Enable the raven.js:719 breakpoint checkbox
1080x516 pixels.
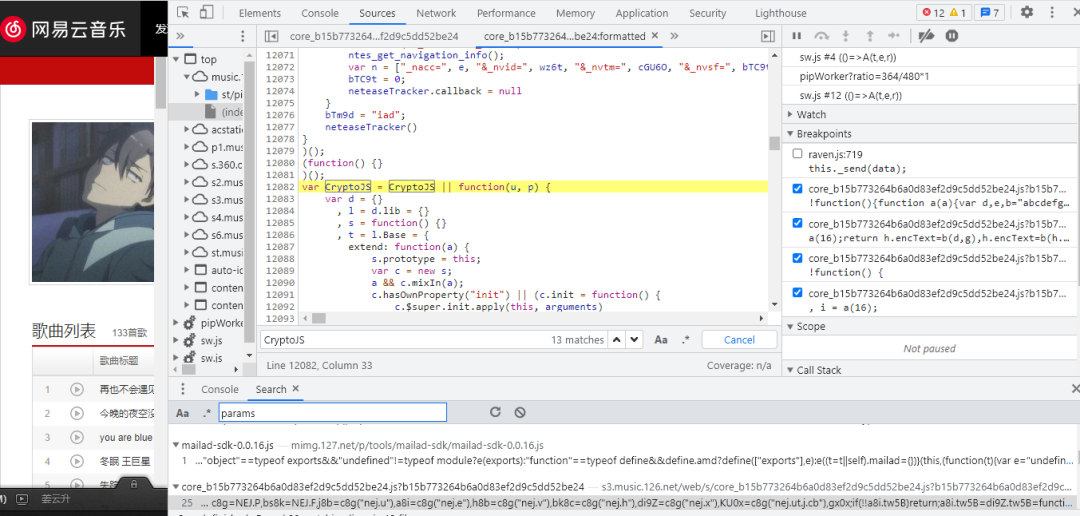[797, 154]
